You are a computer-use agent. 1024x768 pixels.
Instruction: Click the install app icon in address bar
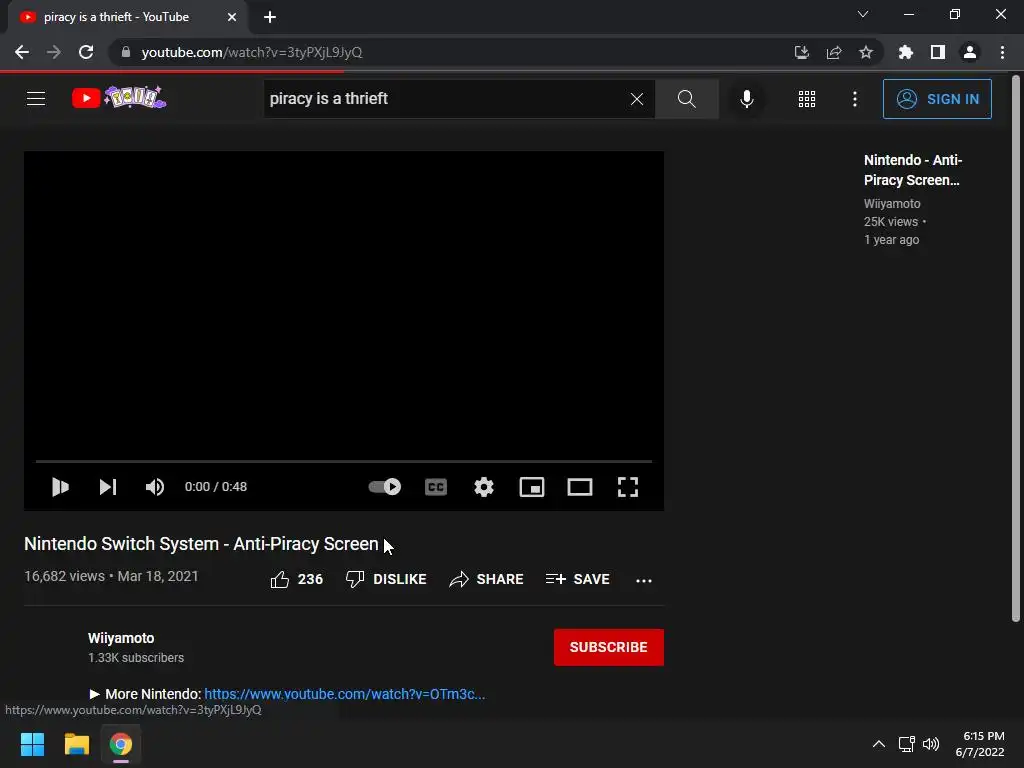coord(801,52)
